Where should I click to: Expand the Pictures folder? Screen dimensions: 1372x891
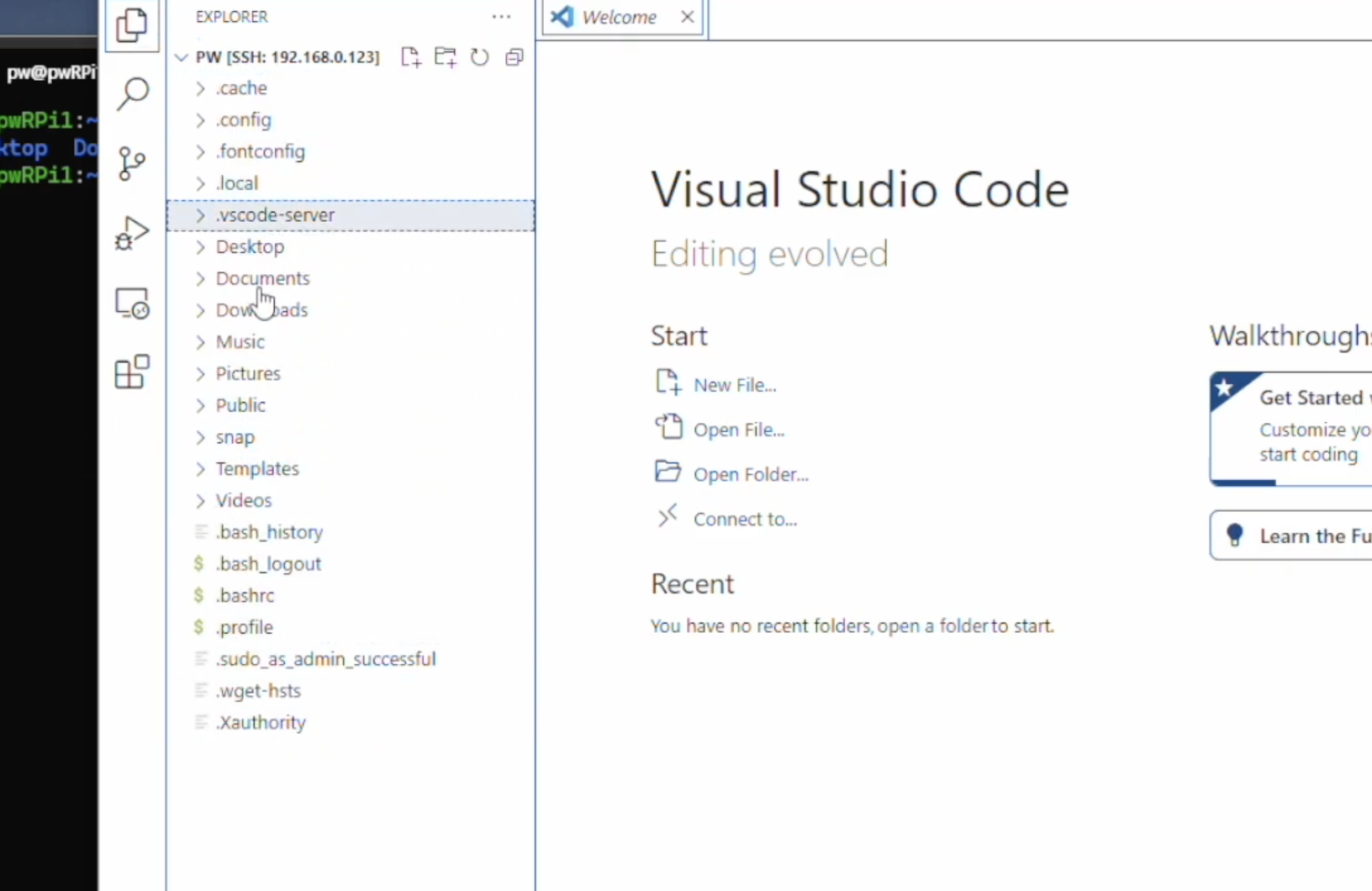351,373
